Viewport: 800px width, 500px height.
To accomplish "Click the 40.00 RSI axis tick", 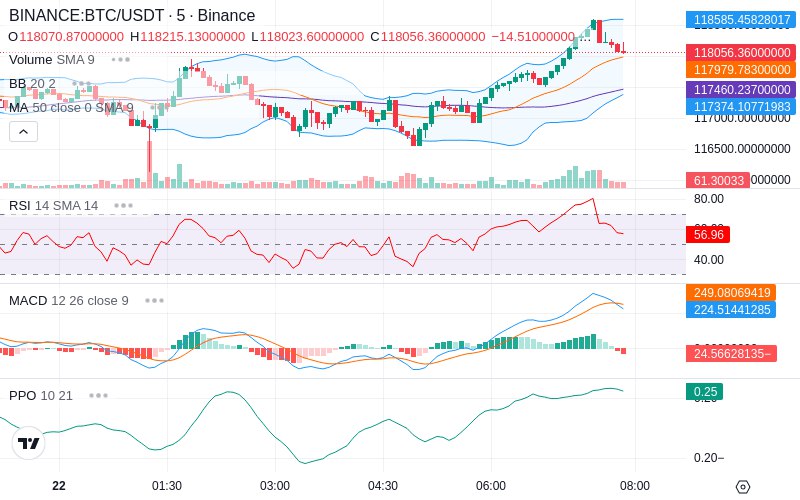I will pos(709,260).
